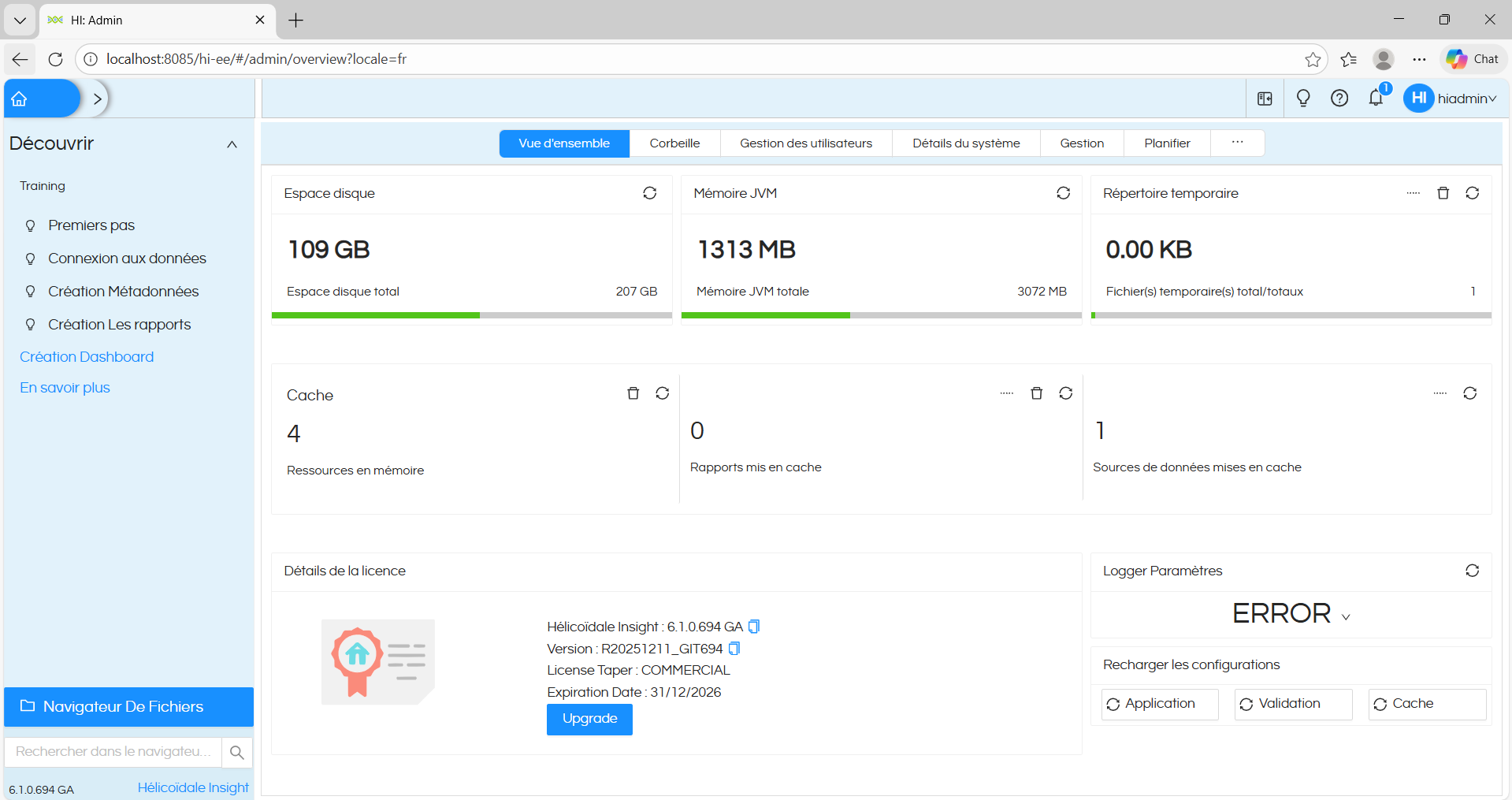The image size is (1512, 800).
Task: Open the notifications bell
Action: click(x=1376, y=99)
